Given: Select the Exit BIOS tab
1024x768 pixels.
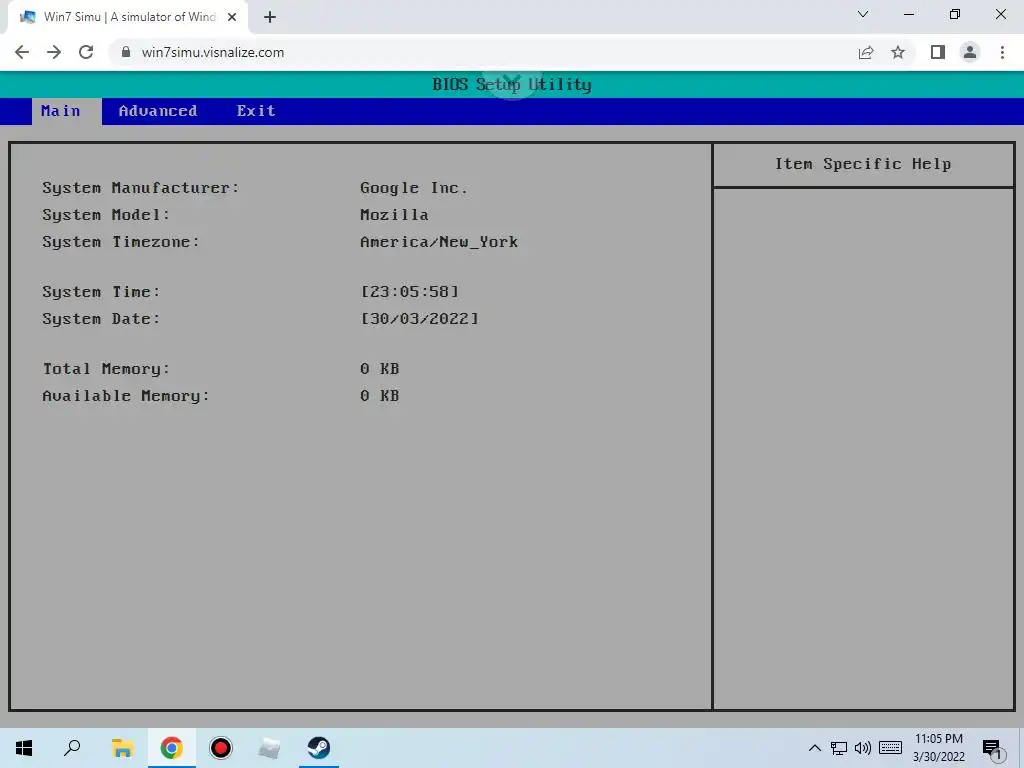Looking at the screenshot, I should coord(256,111).
